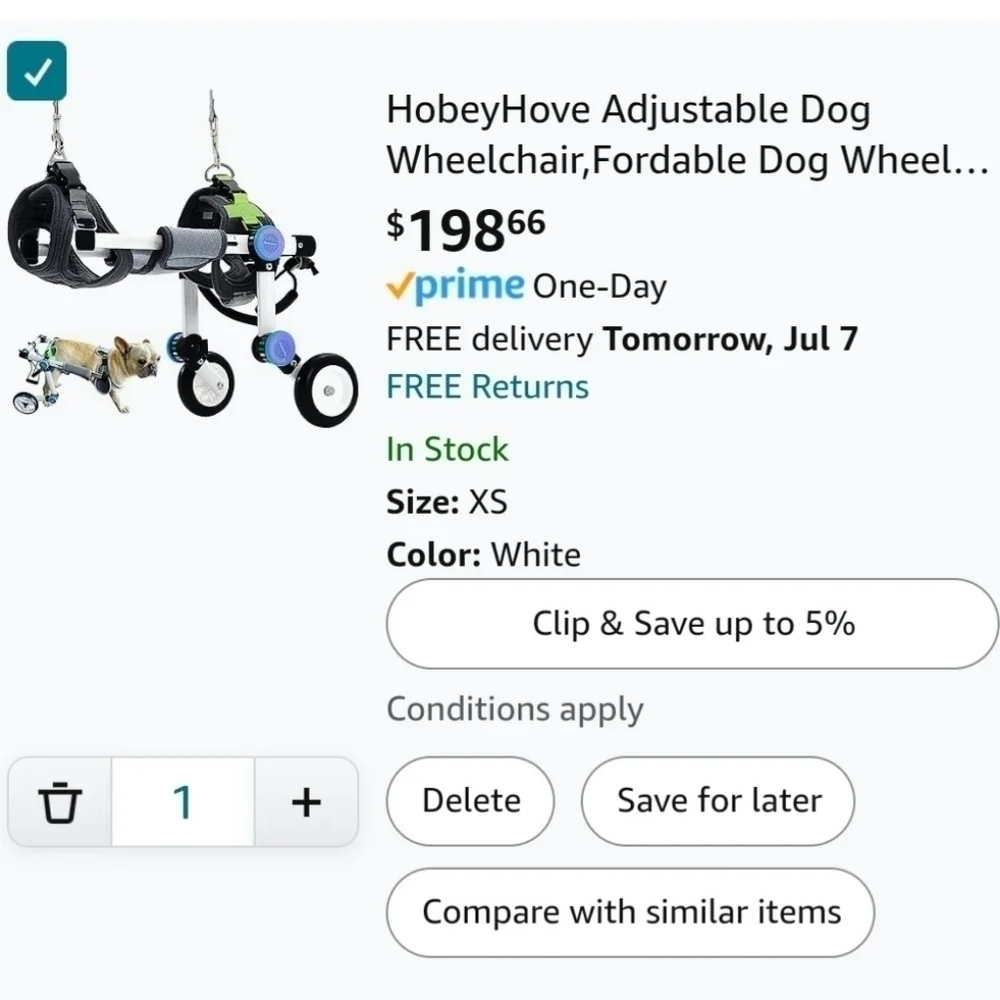Click the Conditions apply text
The width and height of the screenshot is (1000, 1000).
click(515, 709)
